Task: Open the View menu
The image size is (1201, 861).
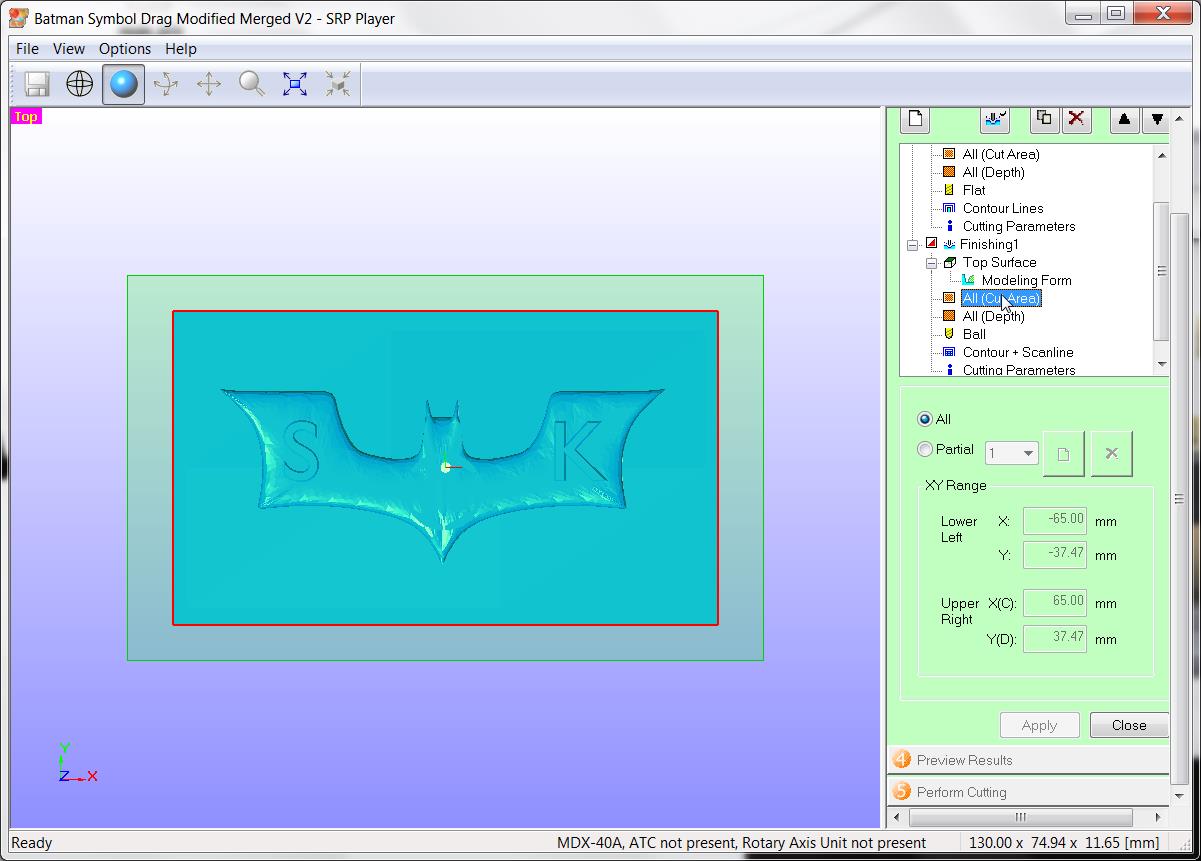Action: coord(69,48)
